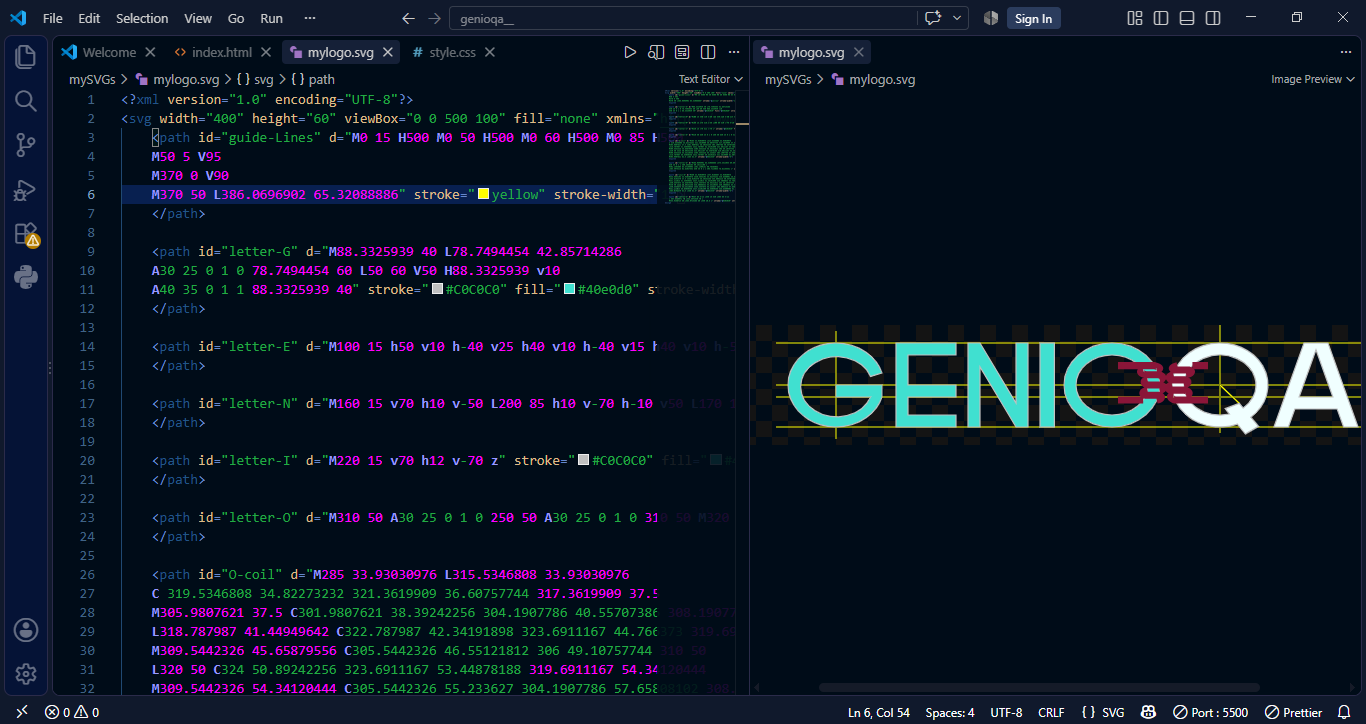1366x724 pixels.
Task: Open the remote window status bar icon
Action: [22, 712]
